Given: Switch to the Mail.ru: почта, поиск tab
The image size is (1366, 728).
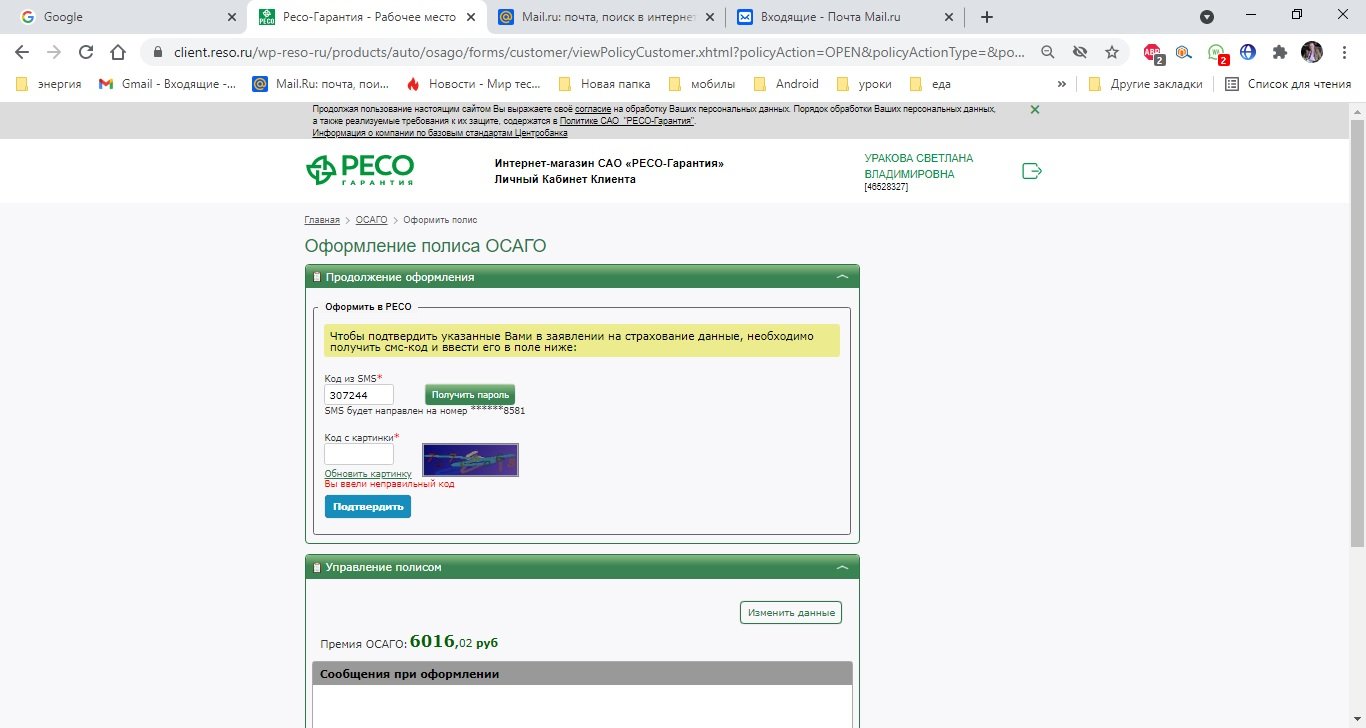Looking at the screenshot, I should pos(606,17).
